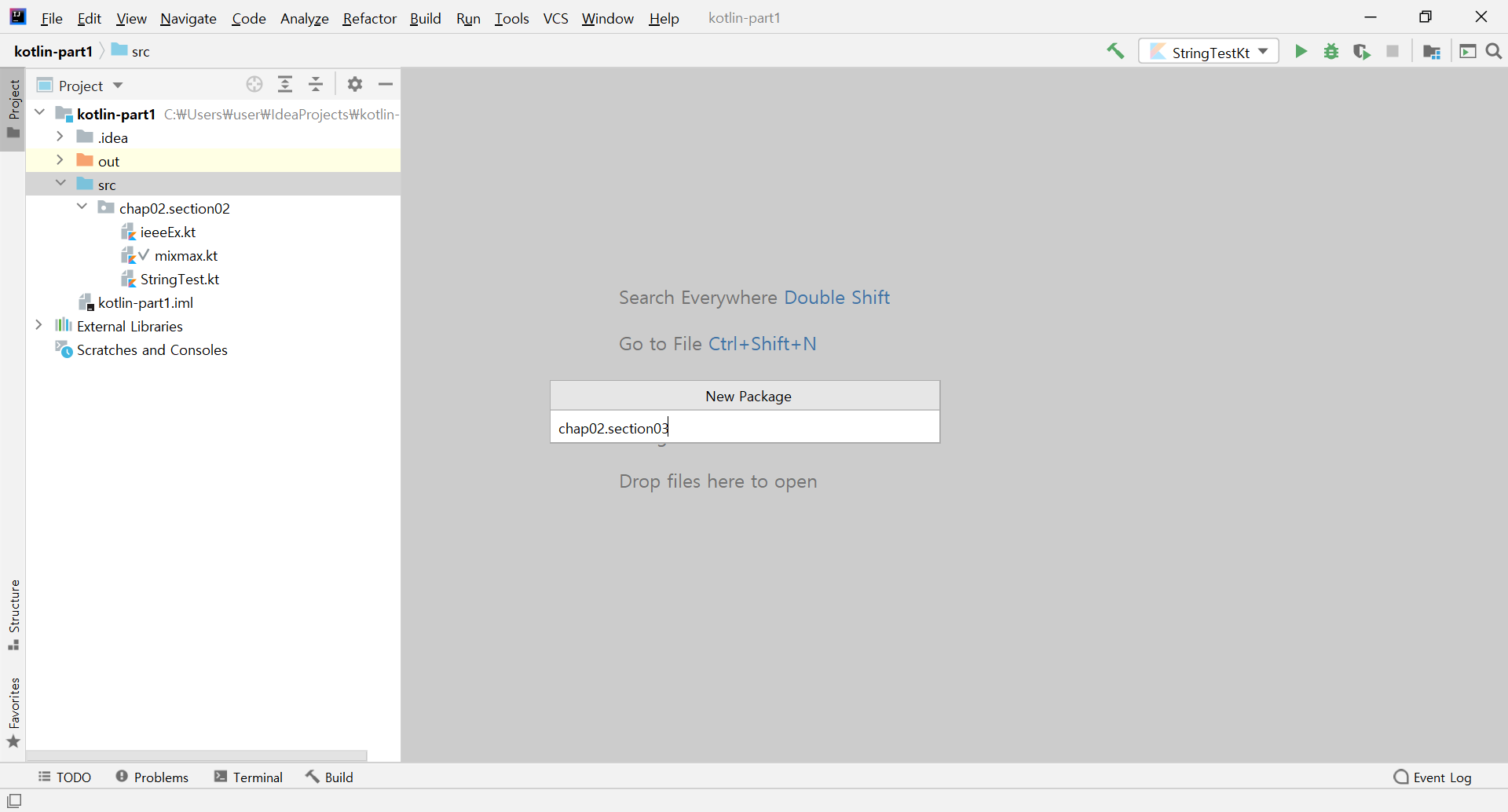Open the Structure tool window
This screenshot has width=1508, height=812.
[x=13, y=615]
